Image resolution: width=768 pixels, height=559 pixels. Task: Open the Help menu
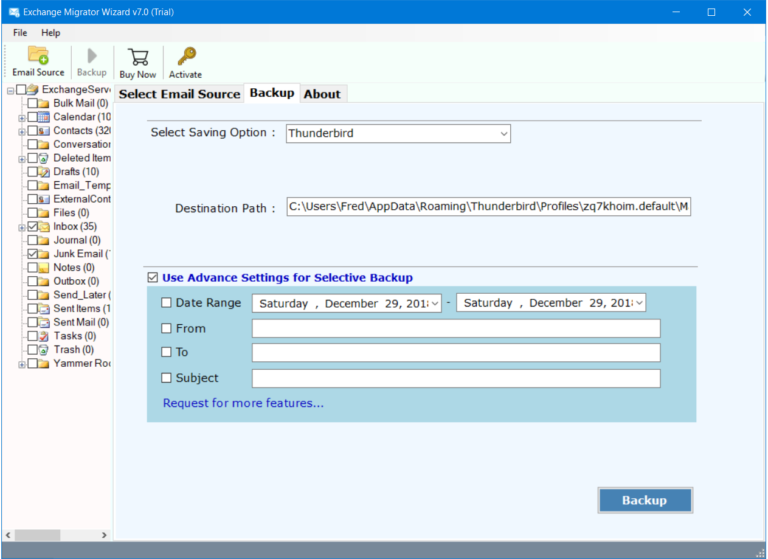50,33
